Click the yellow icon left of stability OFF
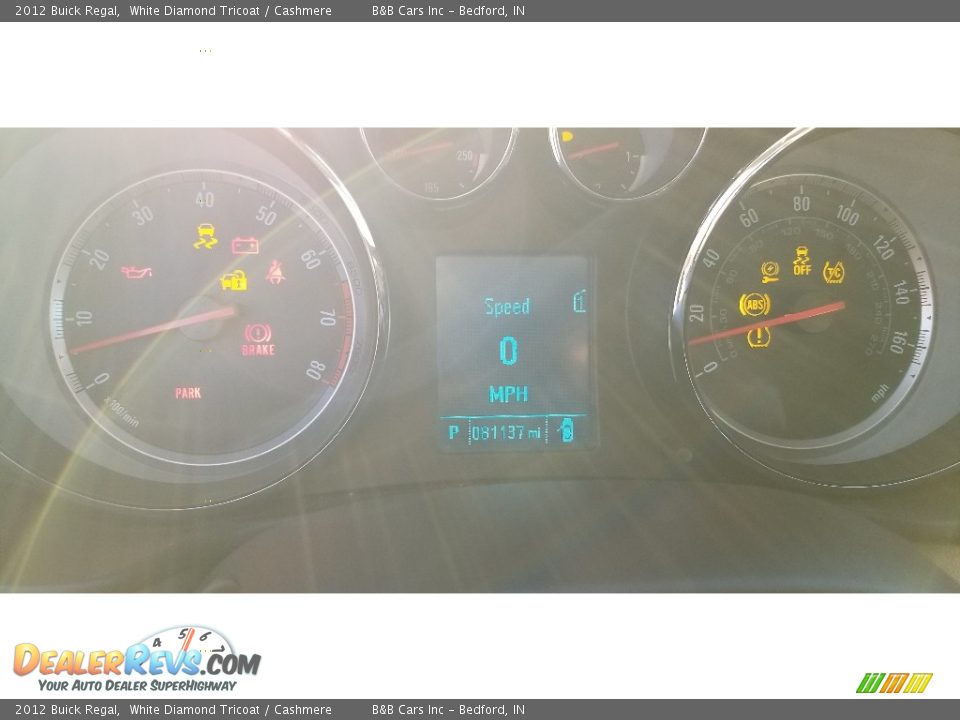Screen dimensions: 960x720 (770, 271)
